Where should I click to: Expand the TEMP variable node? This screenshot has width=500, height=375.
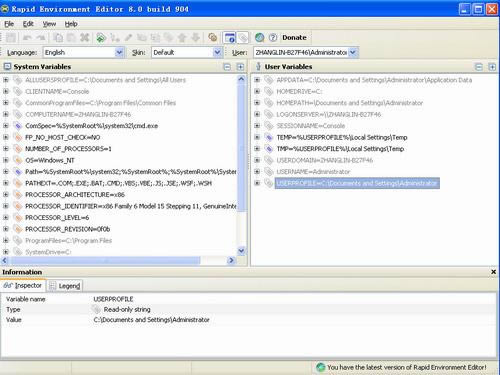click(x=257, y=137)
